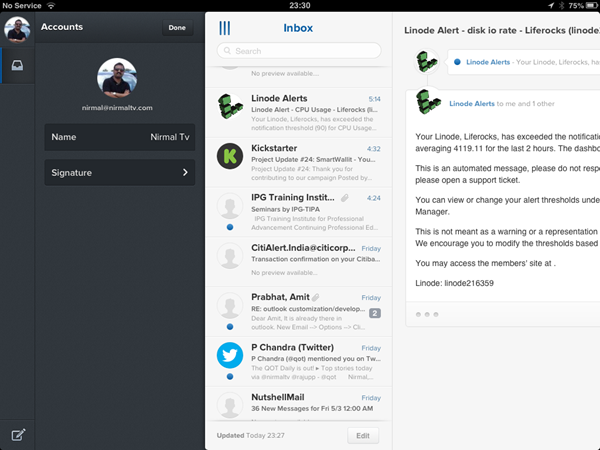Tap the three vertical bars menu icon
This screenshot has height=450, width=600.
pyautogui.click(x=225, y=28)
